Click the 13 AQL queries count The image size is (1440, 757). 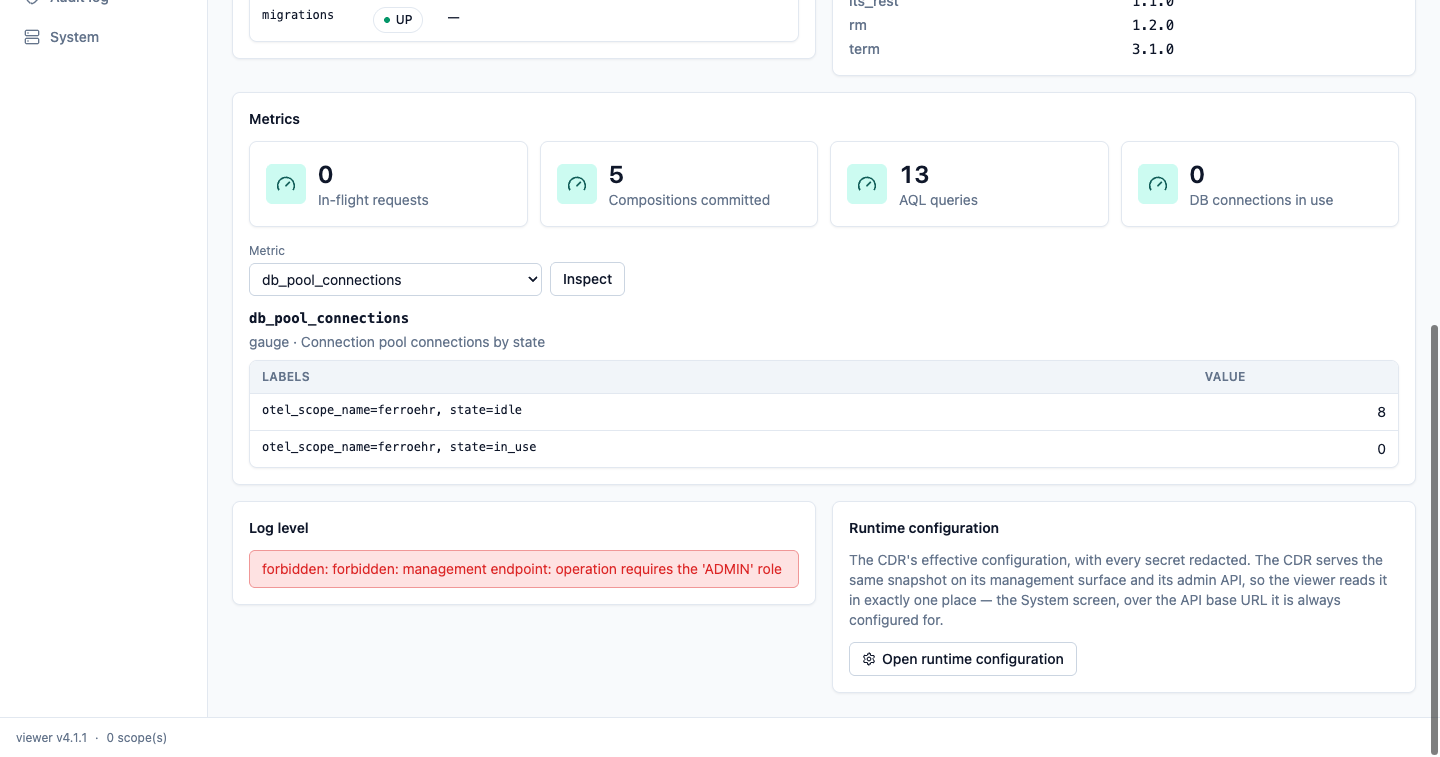(914, 175)
